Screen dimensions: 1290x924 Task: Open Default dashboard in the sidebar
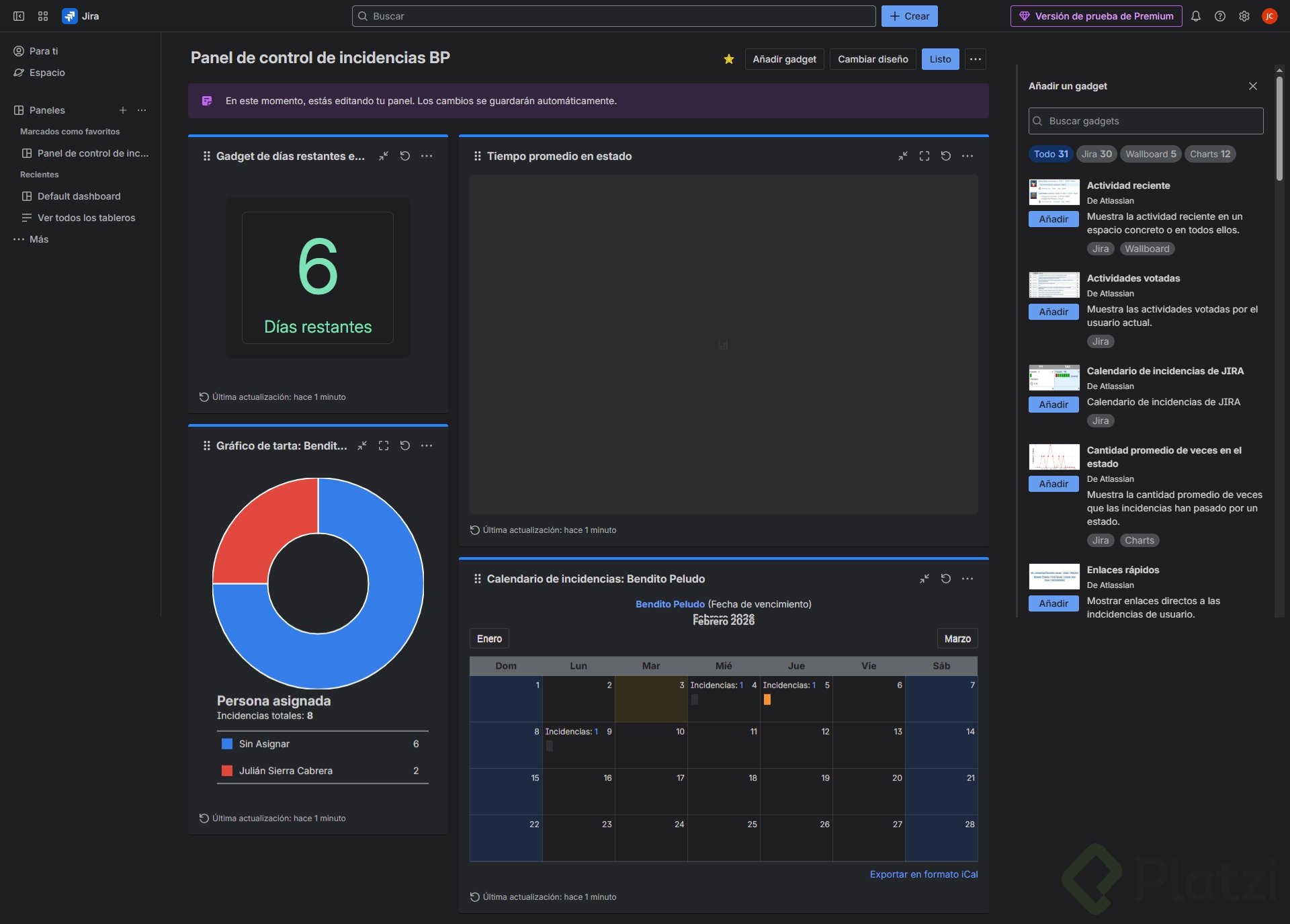tap(79, 196)
